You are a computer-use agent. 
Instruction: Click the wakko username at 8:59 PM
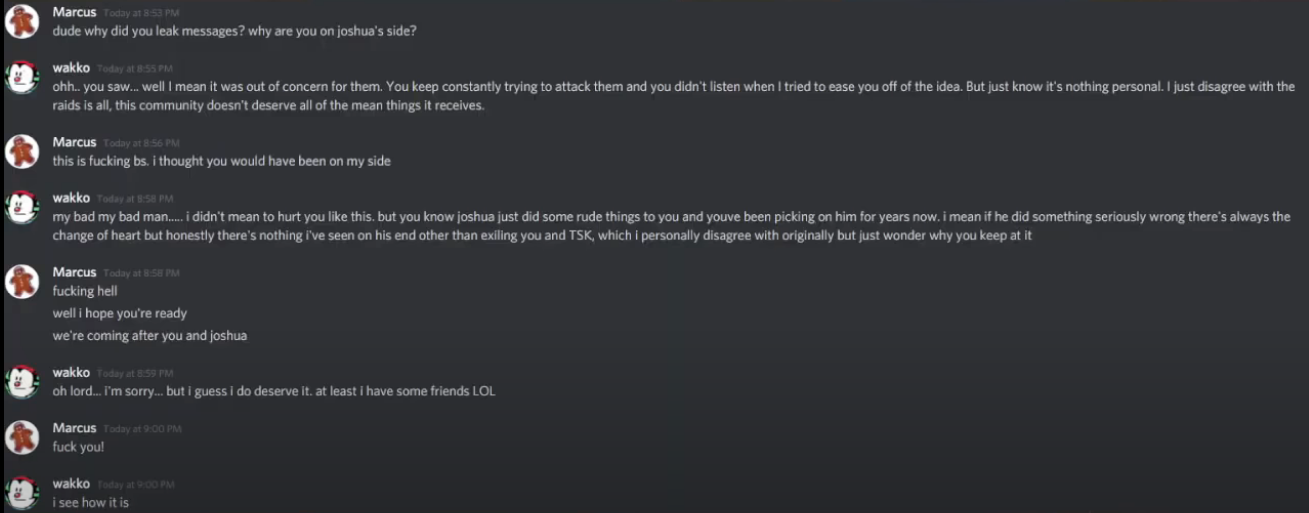click(71, 372)
